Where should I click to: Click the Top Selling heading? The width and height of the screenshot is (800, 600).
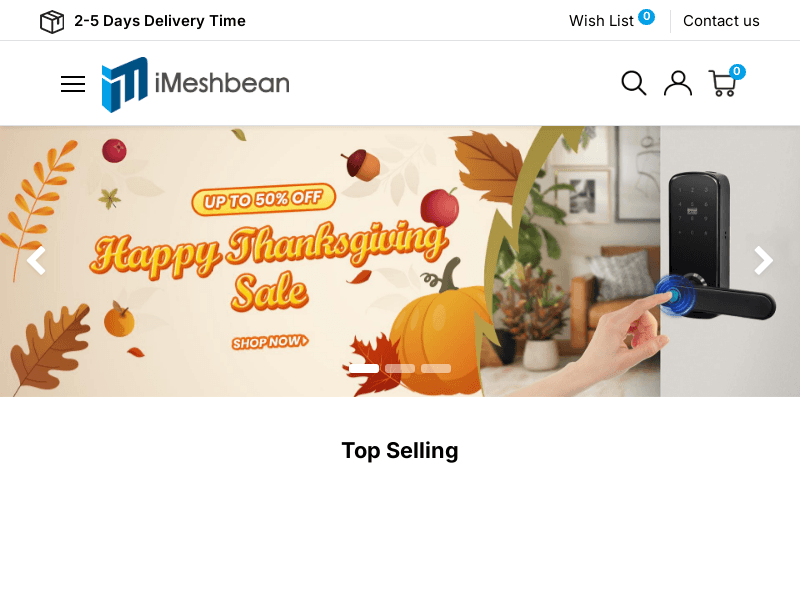click(x=400, y=451)
